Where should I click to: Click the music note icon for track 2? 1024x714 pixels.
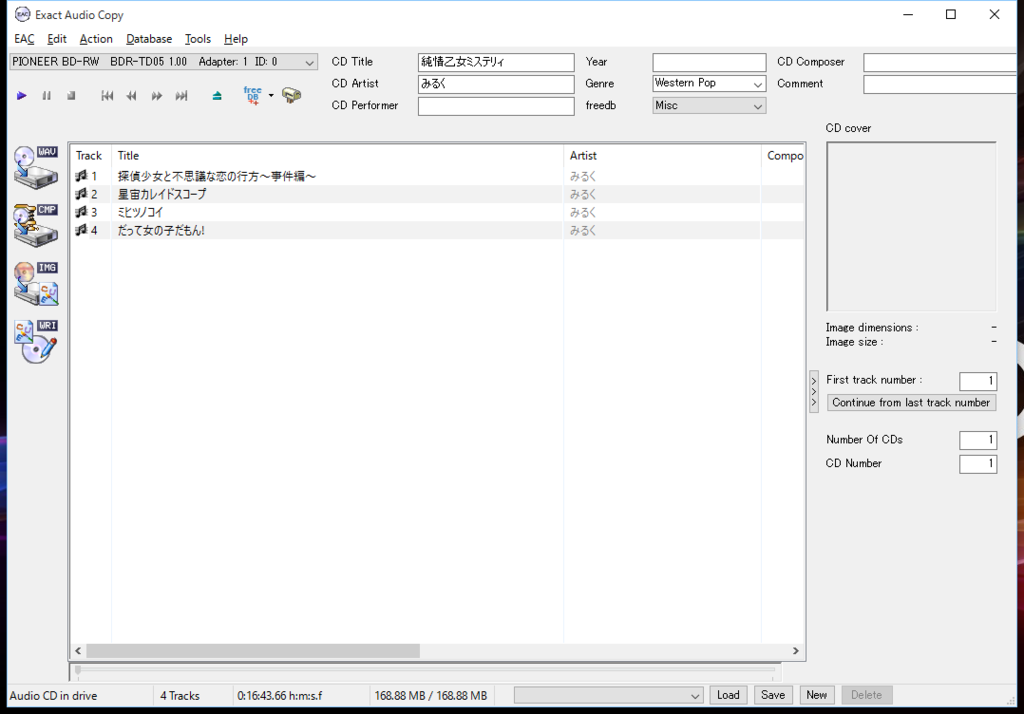pos(81,194)
